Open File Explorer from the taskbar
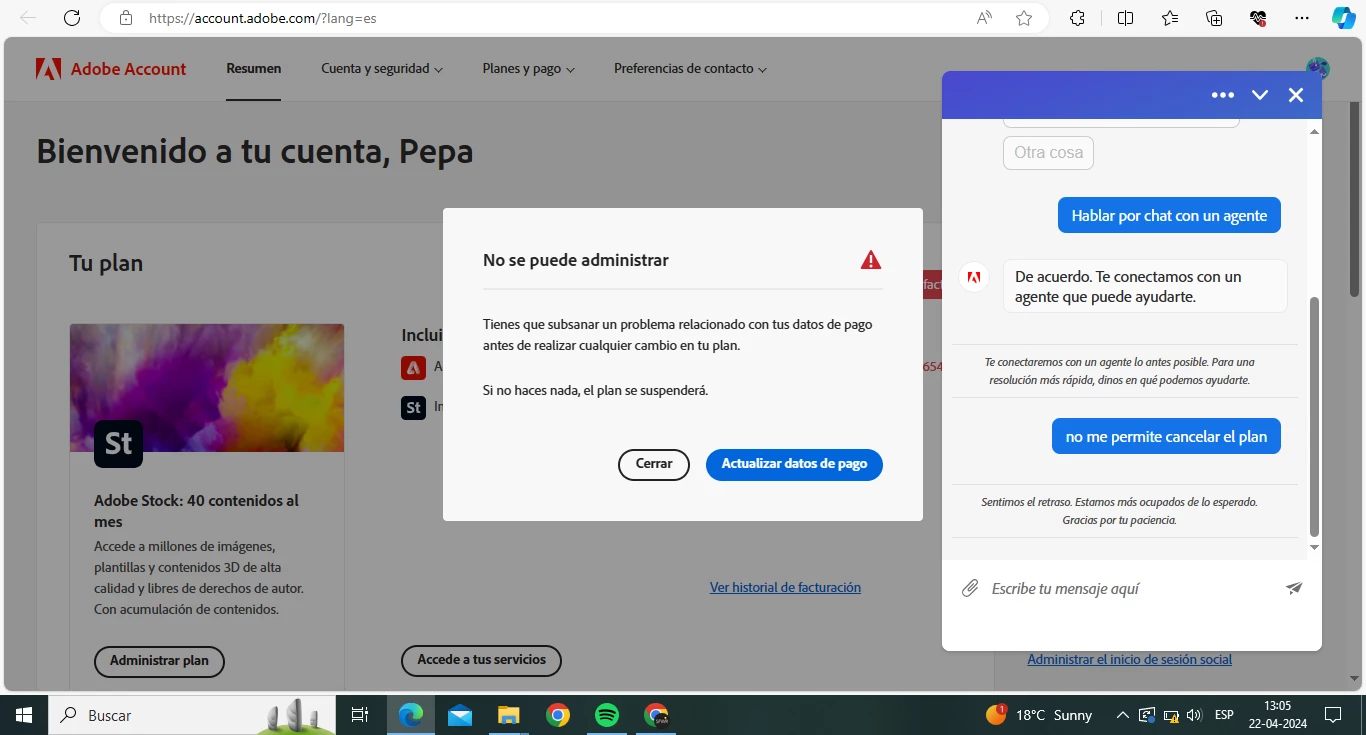This screenshot has height=735, width=1366. click(509, 715)
